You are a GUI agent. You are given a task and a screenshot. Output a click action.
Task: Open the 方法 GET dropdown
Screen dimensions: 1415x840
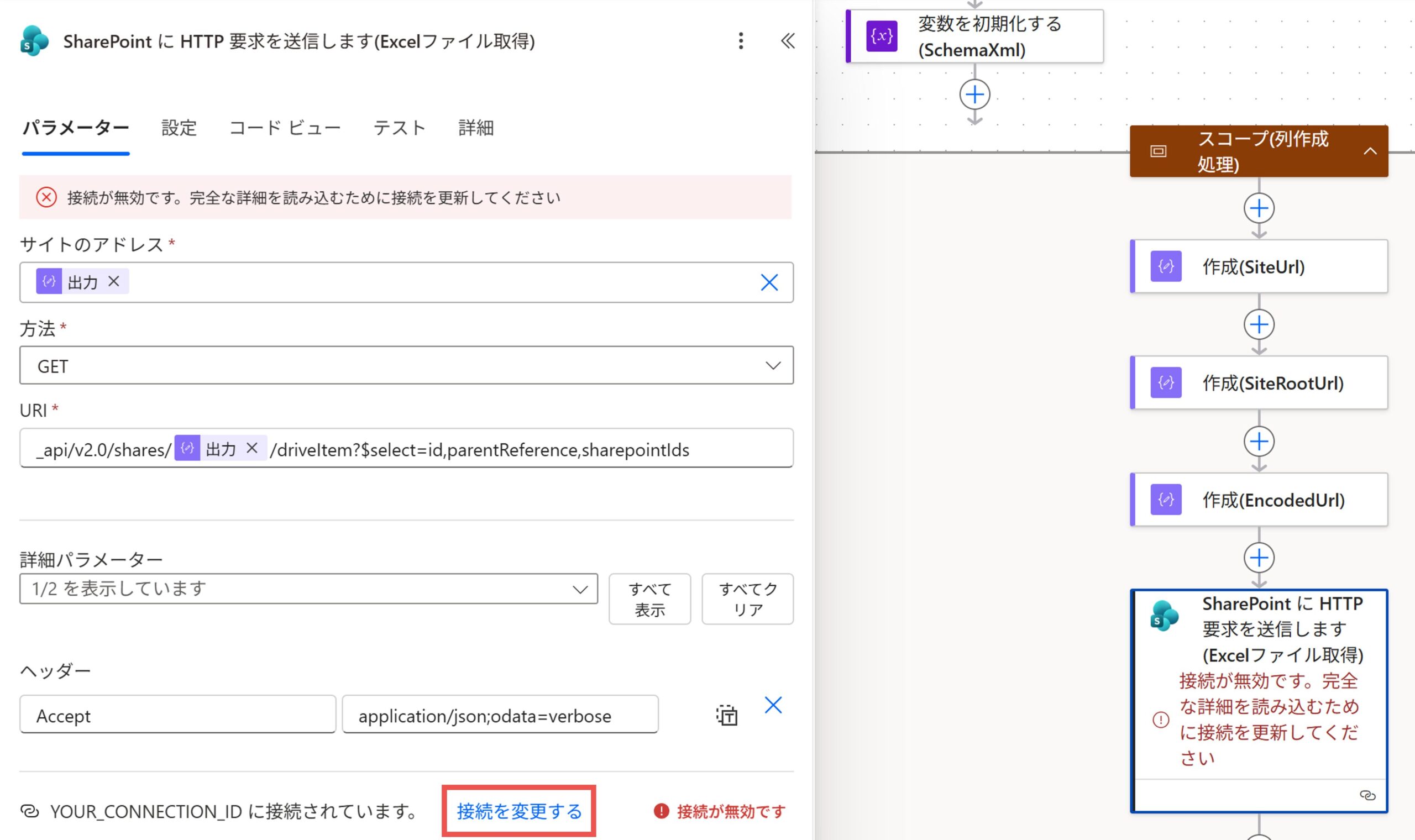[x=406, y=366]
